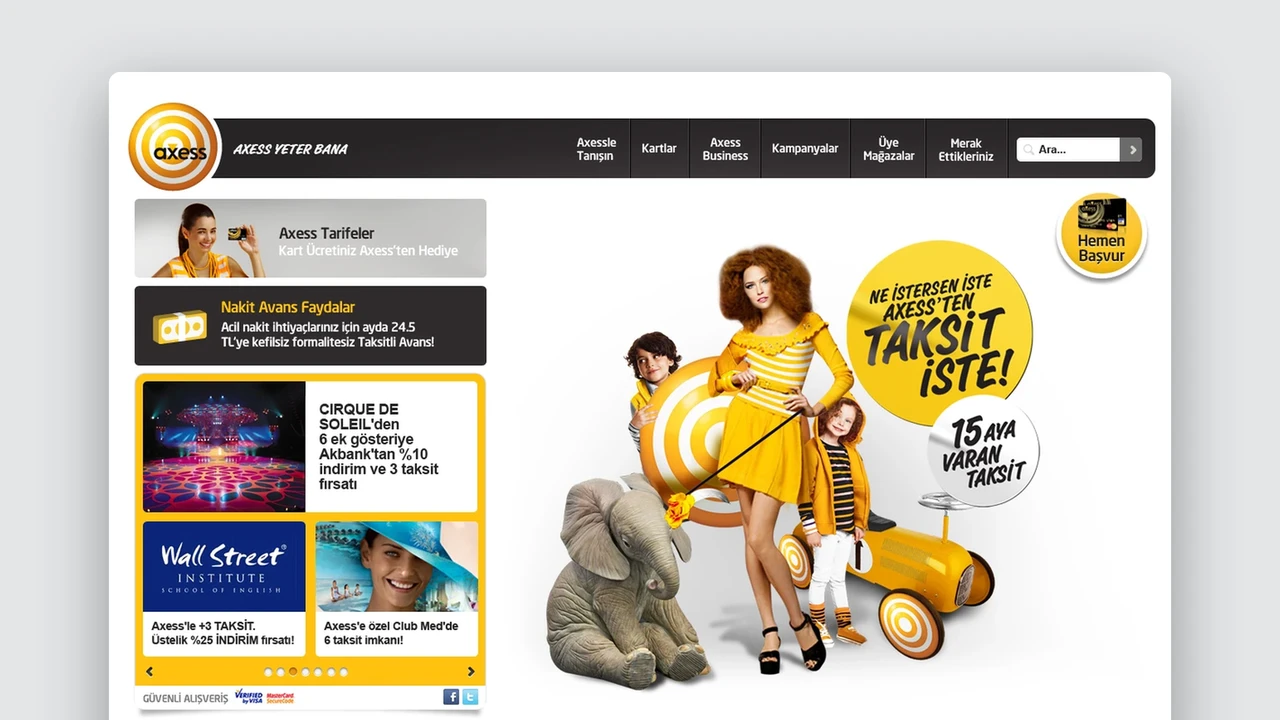Screen dimensions: 1280x720
Task: Open the Twitter page icon
Action: click(470, 697)
